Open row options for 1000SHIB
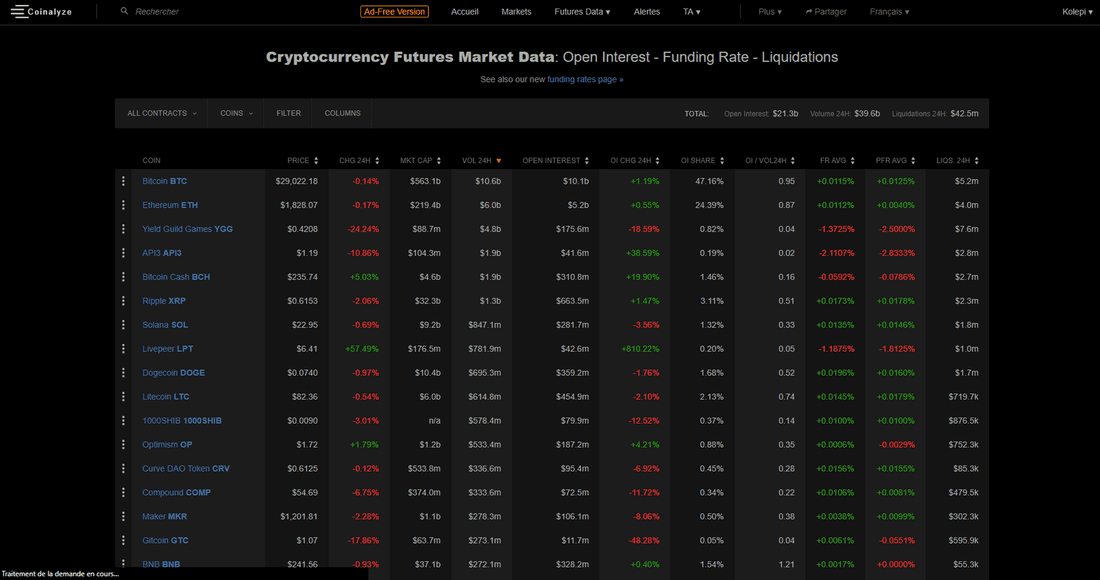Viewport: 1100px width, 580px height. [x=123, y=421]
